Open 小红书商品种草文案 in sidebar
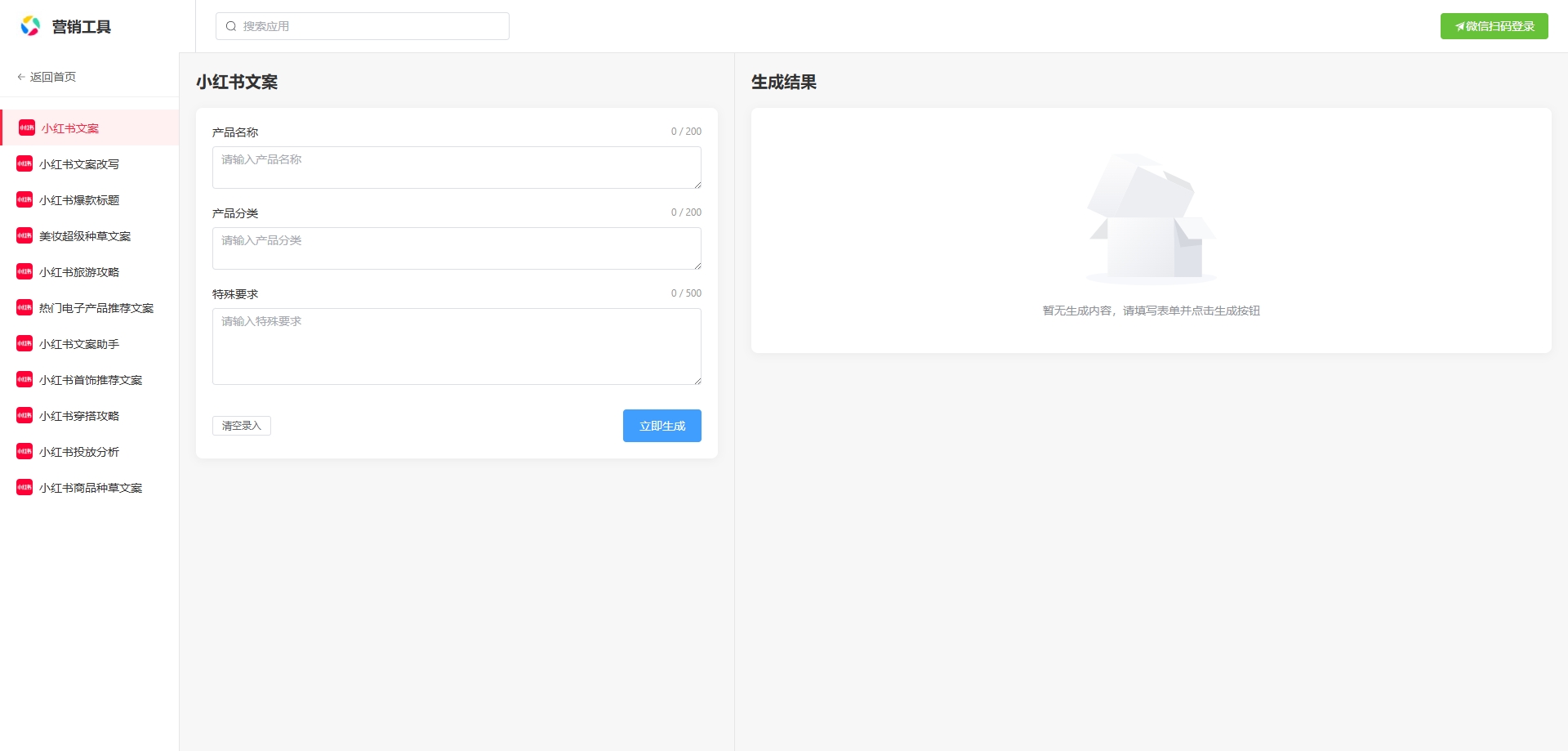 pos(91,488)
